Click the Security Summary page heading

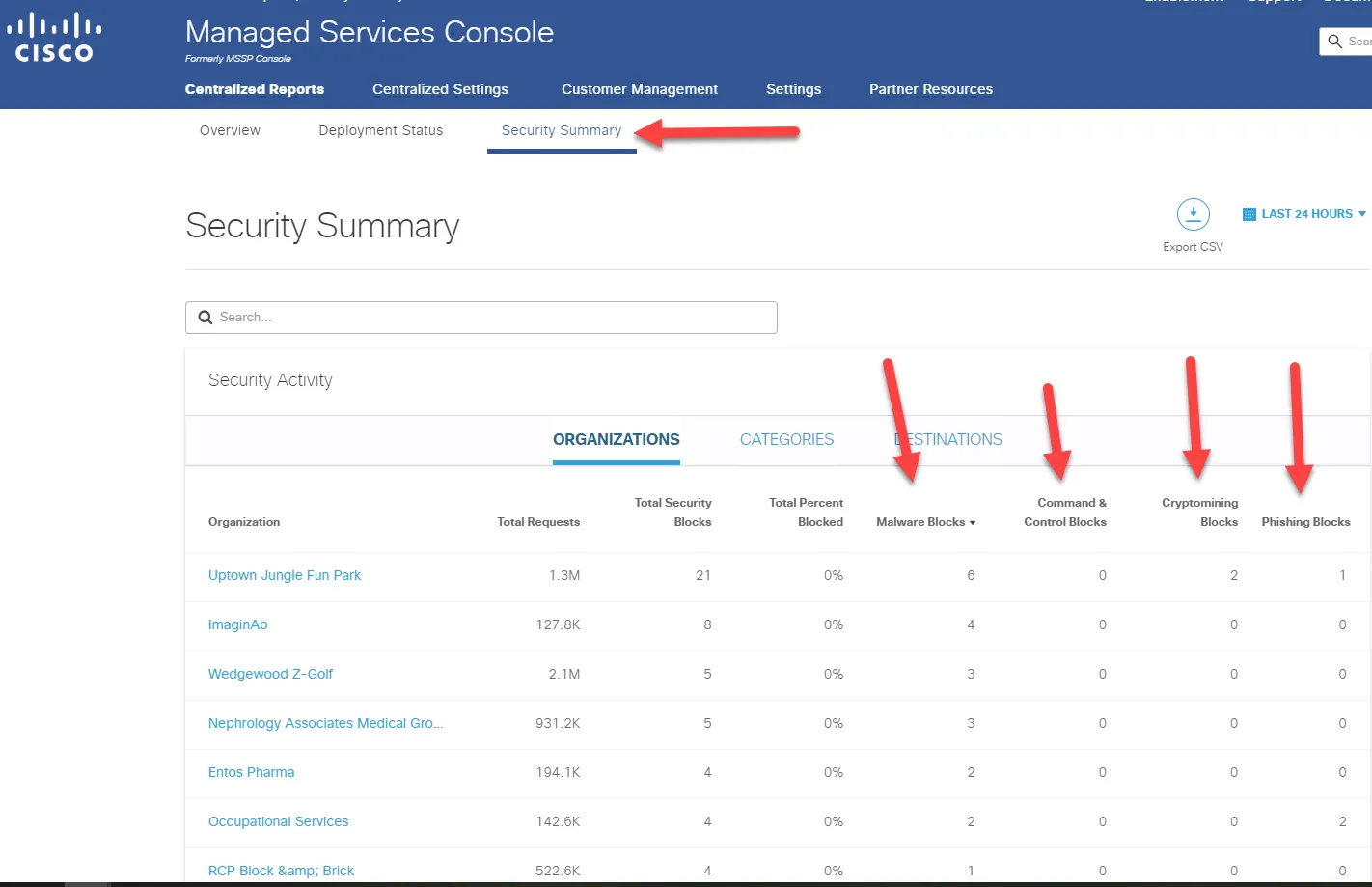click(322, 226)
